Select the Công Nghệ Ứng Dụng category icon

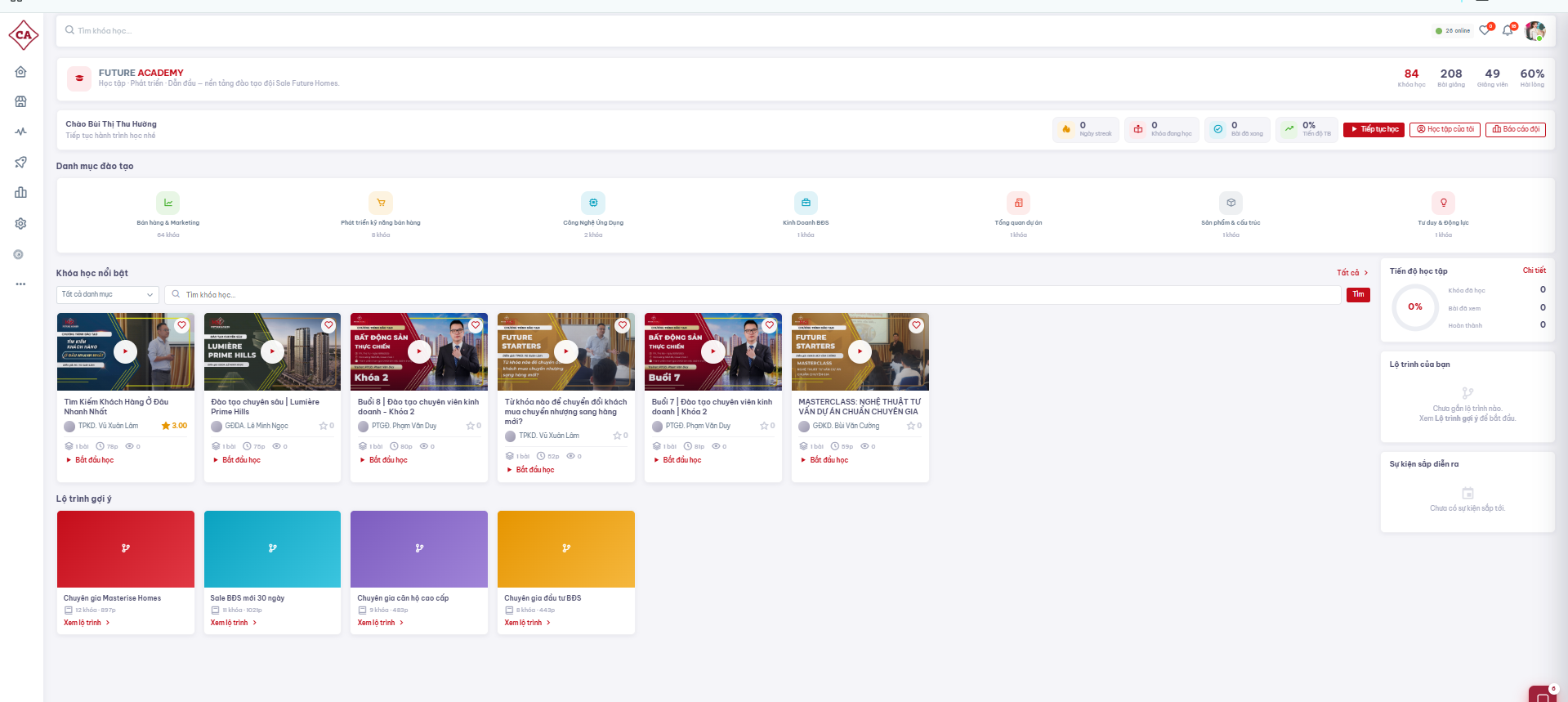(x=593, y=203)
